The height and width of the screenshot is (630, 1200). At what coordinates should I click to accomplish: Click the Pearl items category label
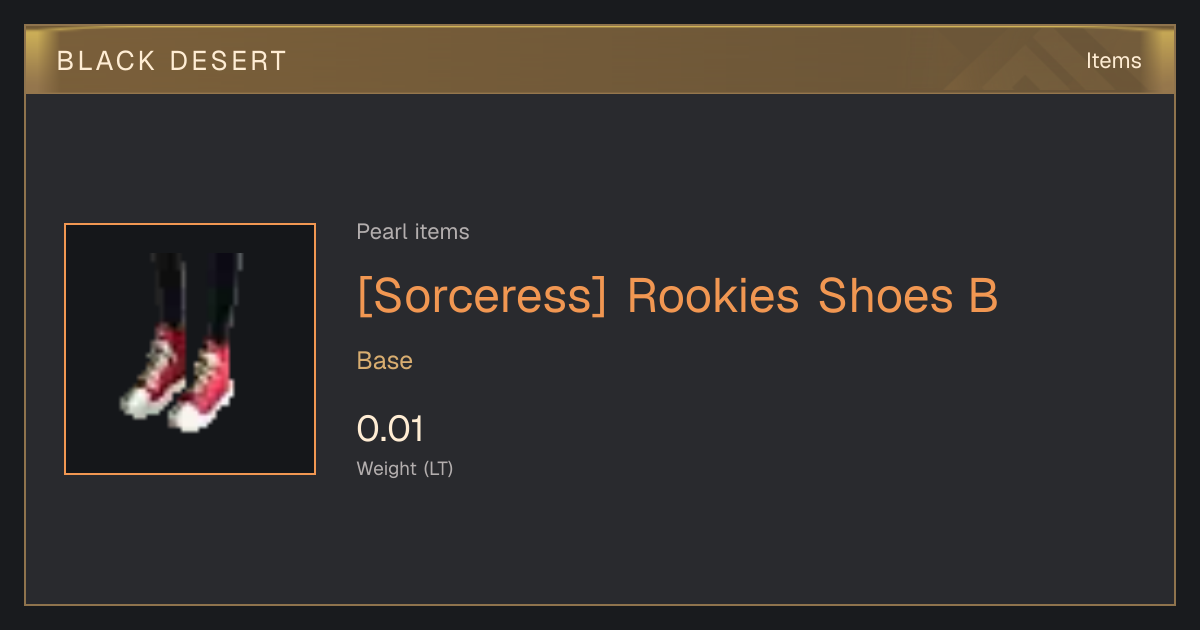413,232
